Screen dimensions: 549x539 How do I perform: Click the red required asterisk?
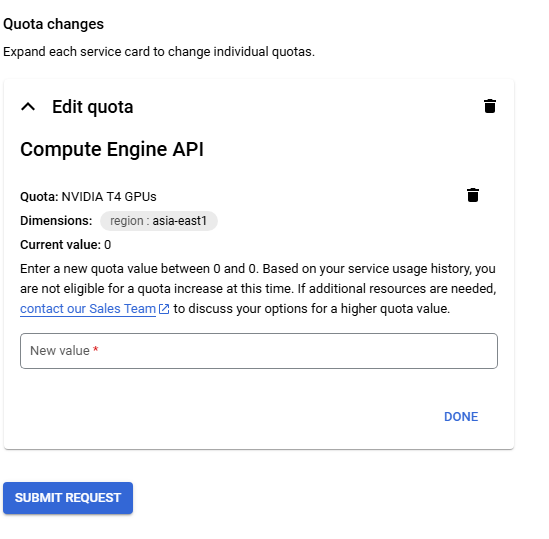[x=96, y=350]
